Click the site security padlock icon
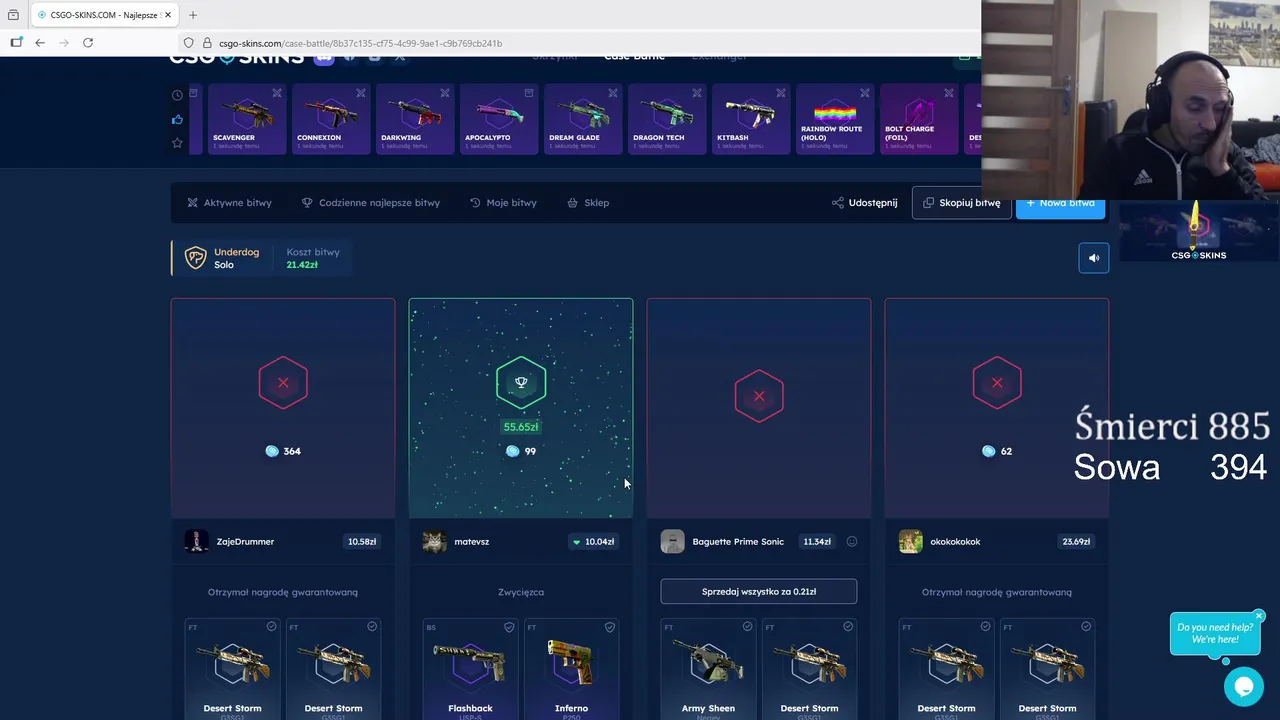 (x=207, y=43)
